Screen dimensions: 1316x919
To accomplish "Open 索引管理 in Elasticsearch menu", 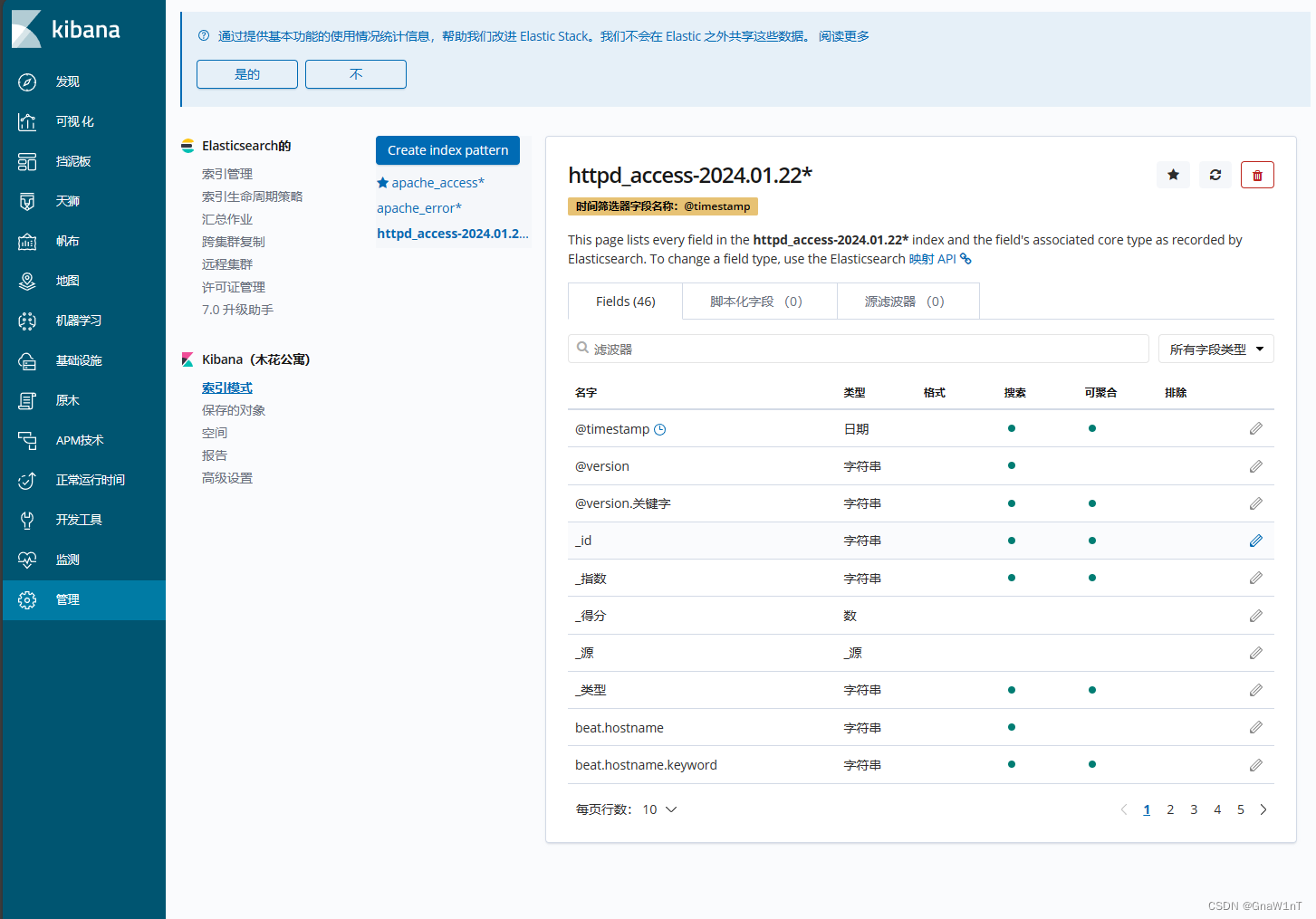I will click(x=227, y=174).
